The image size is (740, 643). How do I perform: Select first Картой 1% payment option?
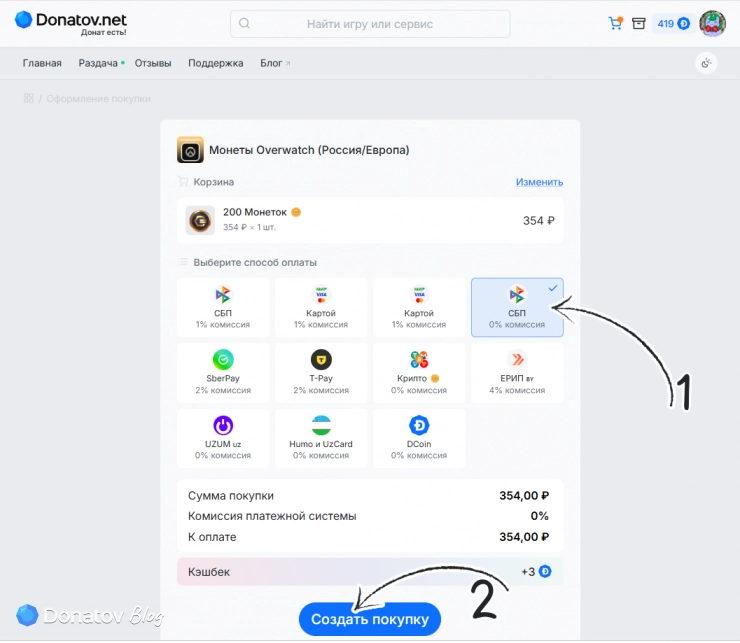point(321,307)
